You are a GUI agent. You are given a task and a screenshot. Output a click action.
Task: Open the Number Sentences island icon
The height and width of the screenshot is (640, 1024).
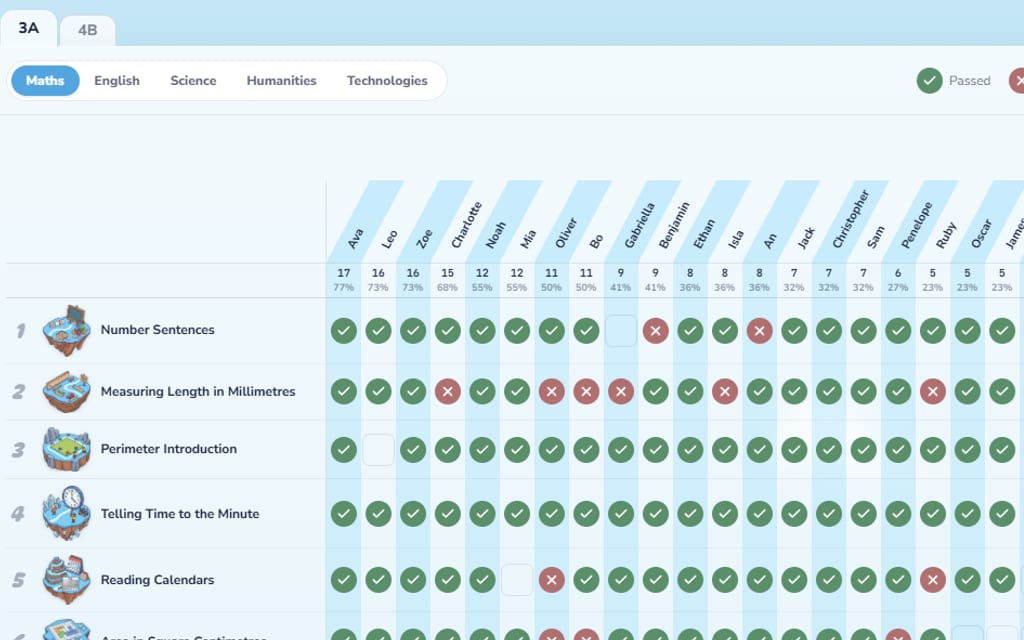(x=67, y=330)
